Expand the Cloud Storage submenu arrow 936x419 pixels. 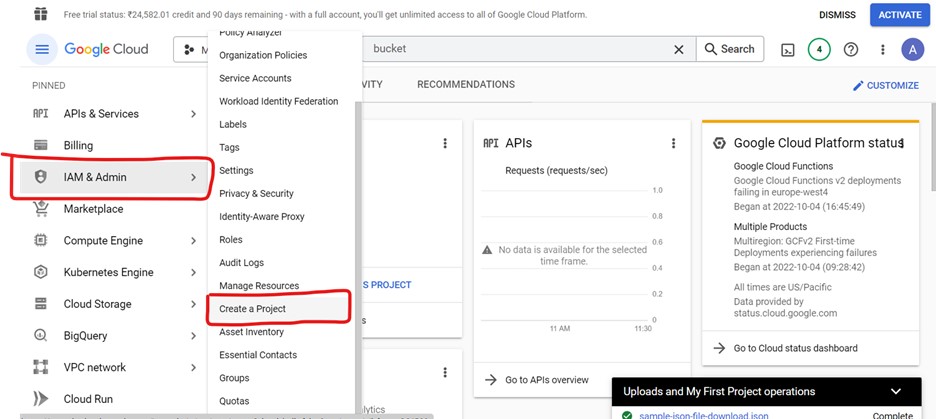click(193, 304)
